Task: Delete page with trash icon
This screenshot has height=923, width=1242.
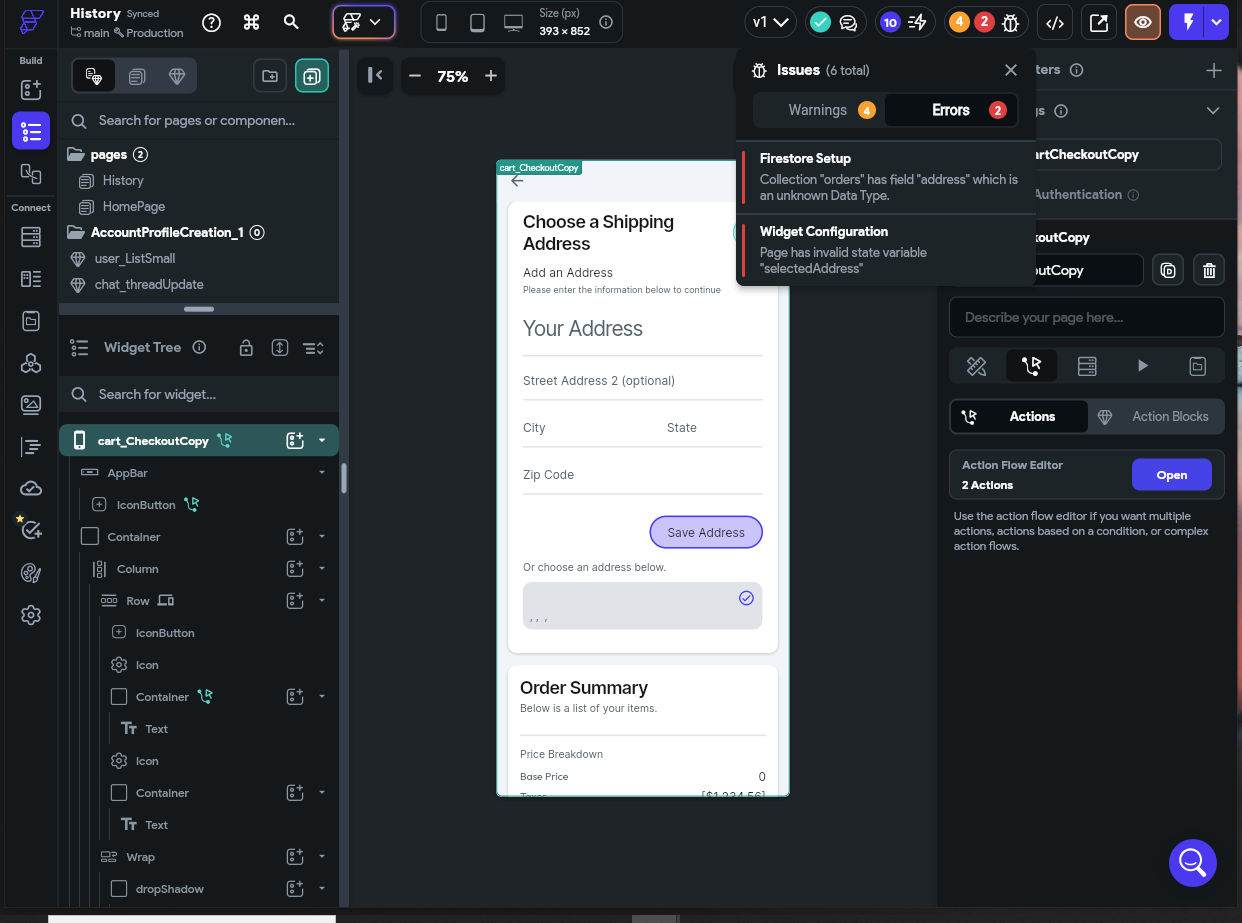Action: (1209, 270)
